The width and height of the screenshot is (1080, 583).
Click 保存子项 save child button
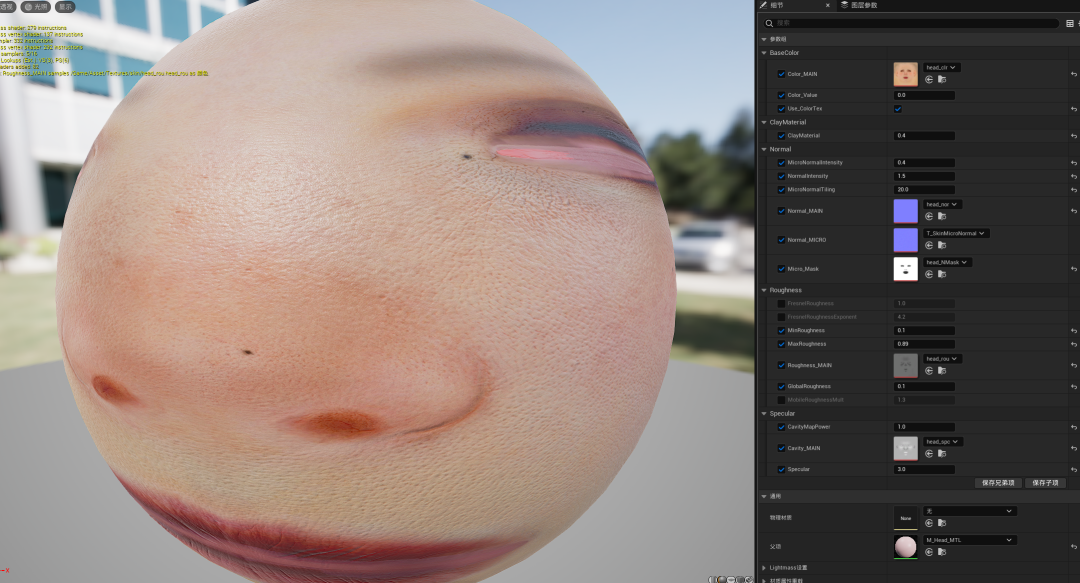point(1045,483)
